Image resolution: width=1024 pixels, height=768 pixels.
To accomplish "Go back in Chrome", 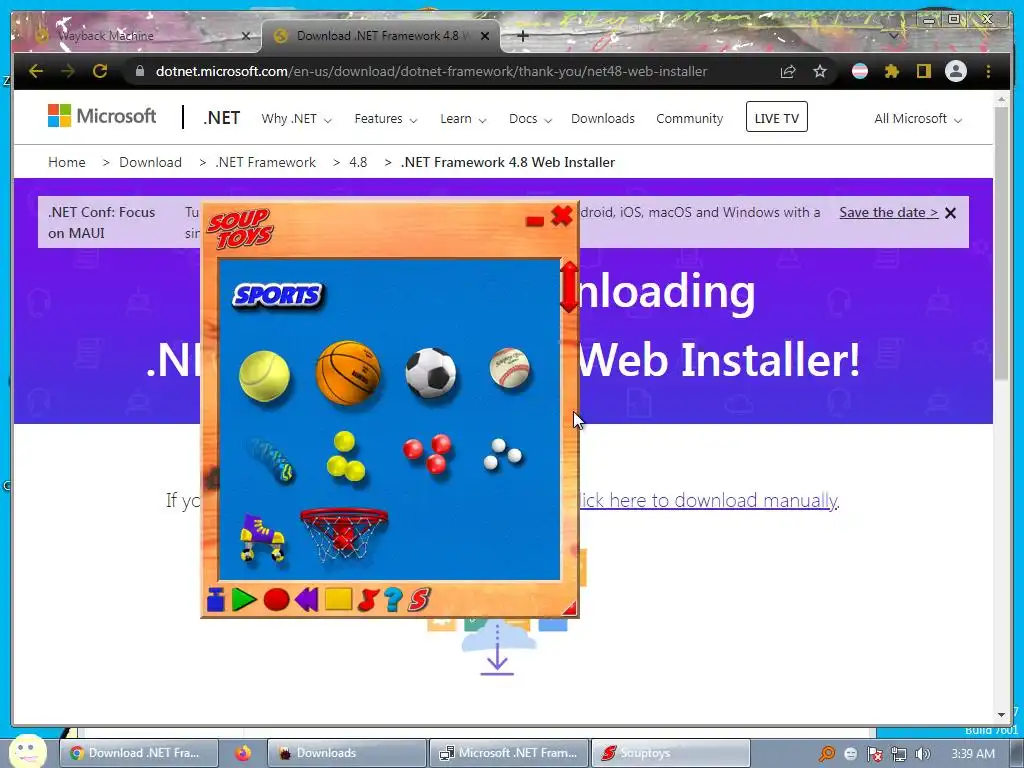I will pos(36,71).
